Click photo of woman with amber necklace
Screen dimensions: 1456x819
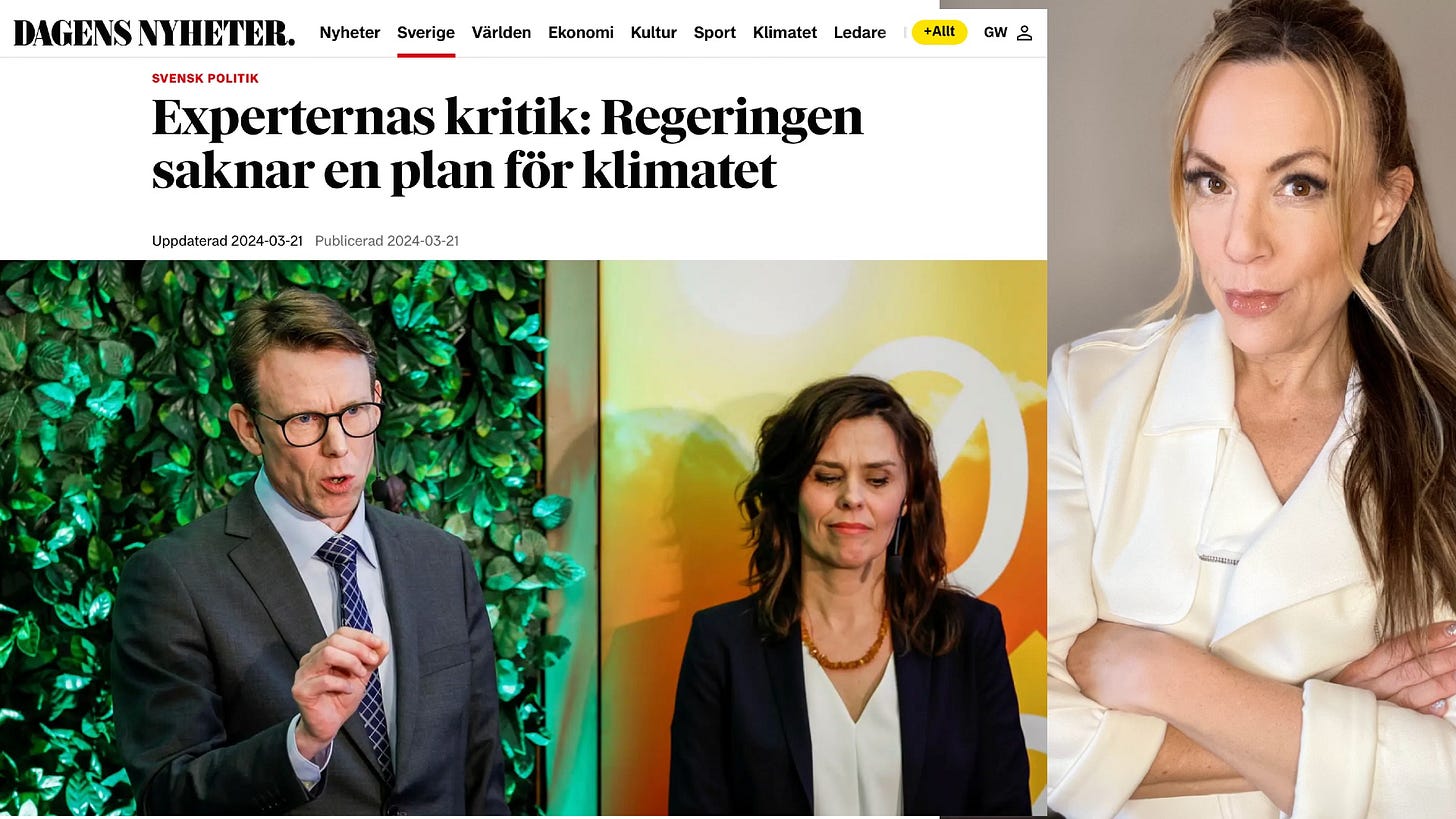coord(823,538)
